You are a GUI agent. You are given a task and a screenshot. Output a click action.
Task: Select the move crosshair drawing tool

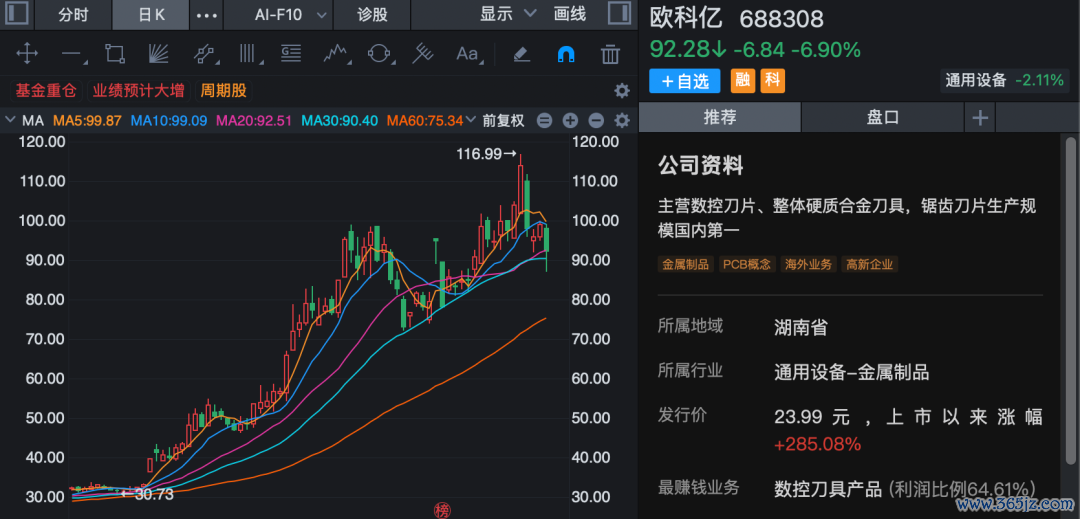click(27, 53)
